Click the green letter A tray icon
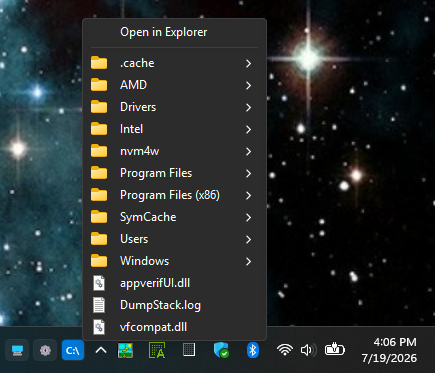This screenshot has height=373, width=435. [x=157, y=350]
